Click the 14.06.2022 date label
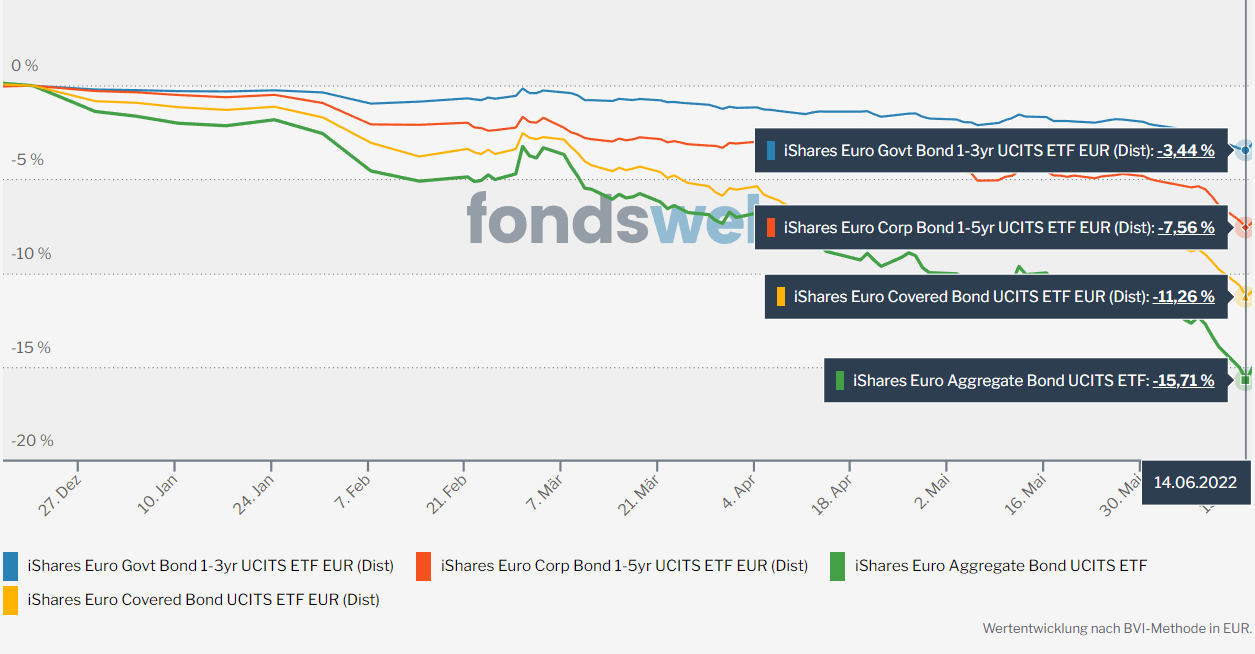The height and width of the screenshot is (654, 1255). point(1195,482)
